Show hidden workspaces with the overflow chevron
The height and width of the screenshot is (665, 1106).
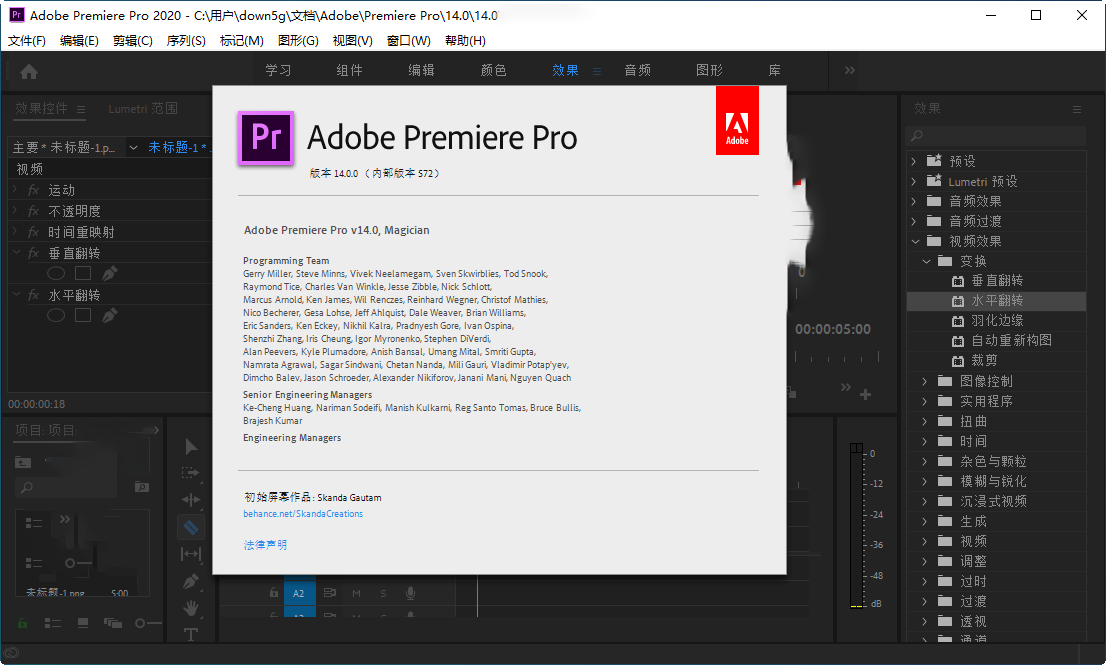pos(849,71)
